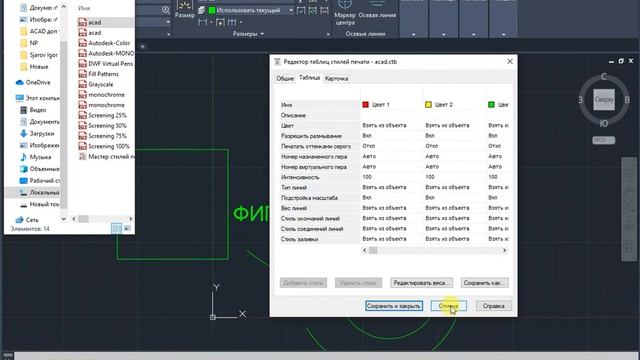Screen dimensions: 640x360
Task: Click table scrollbar right arrow
Action: click(x=504, y=250)
